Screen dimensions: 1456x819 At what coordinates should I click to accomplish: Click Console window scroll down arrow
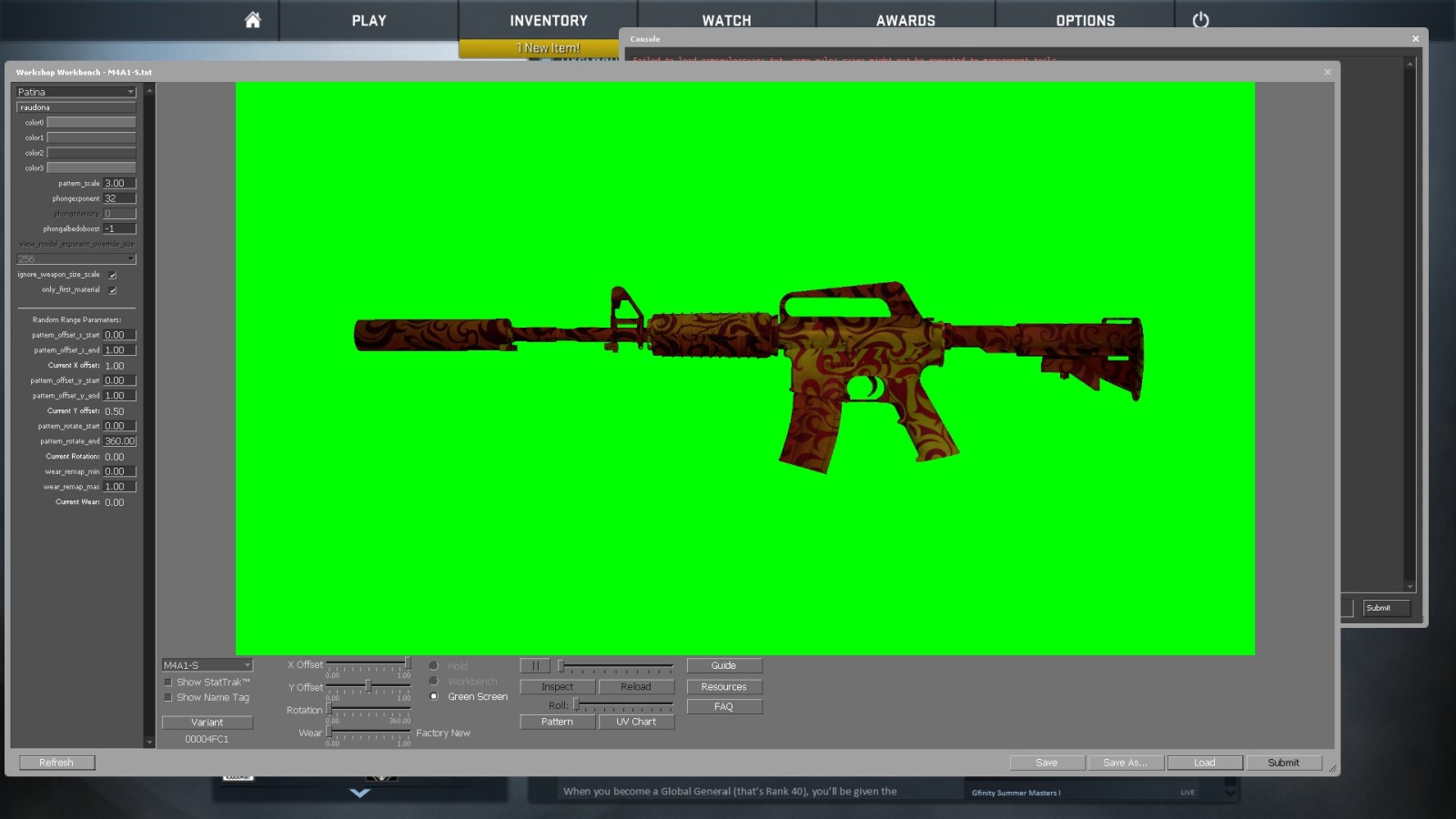pos(1410,587)
